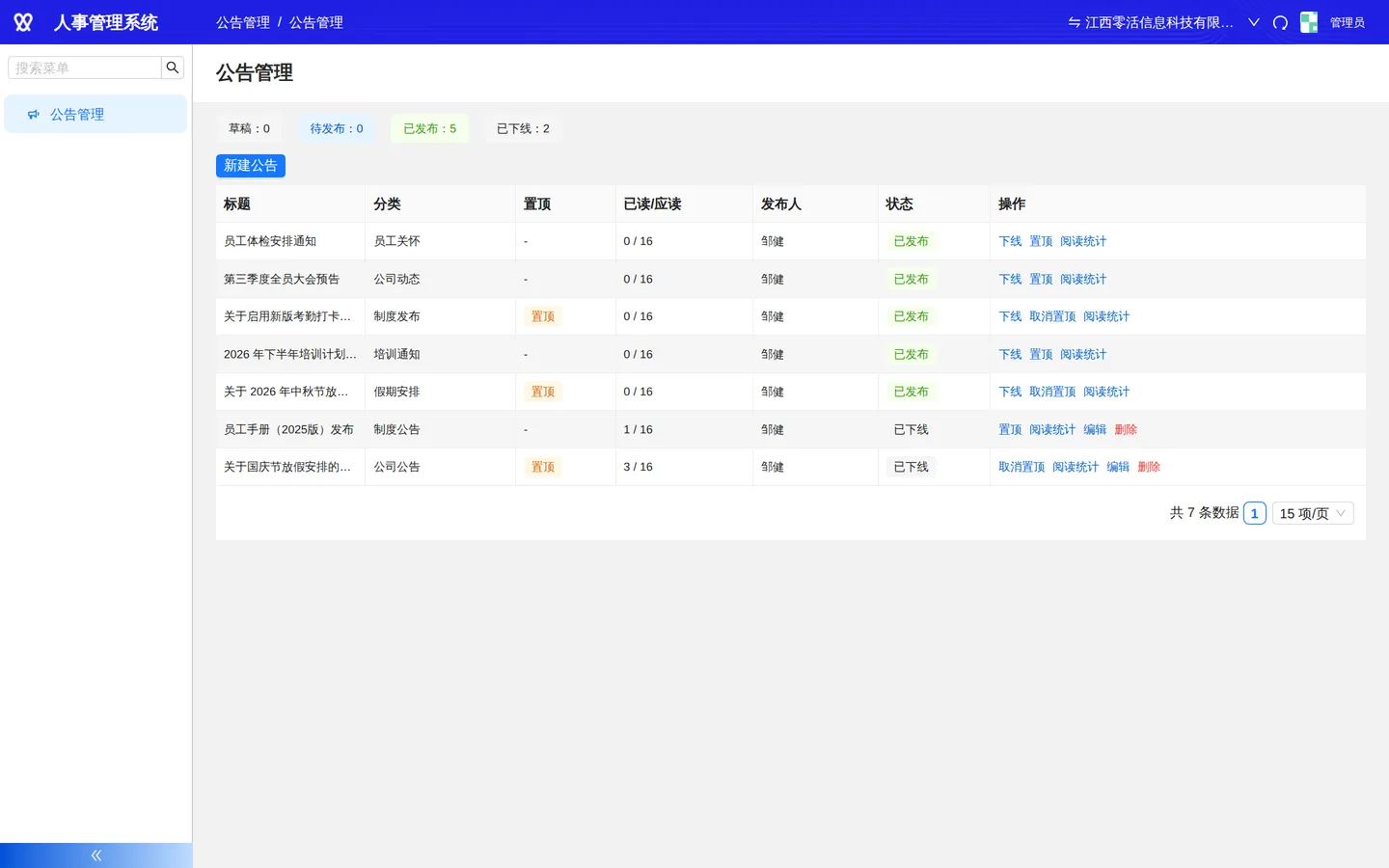
Task: Expand the company selector dropdown arrow
Action: click(x=1254, y=22)
